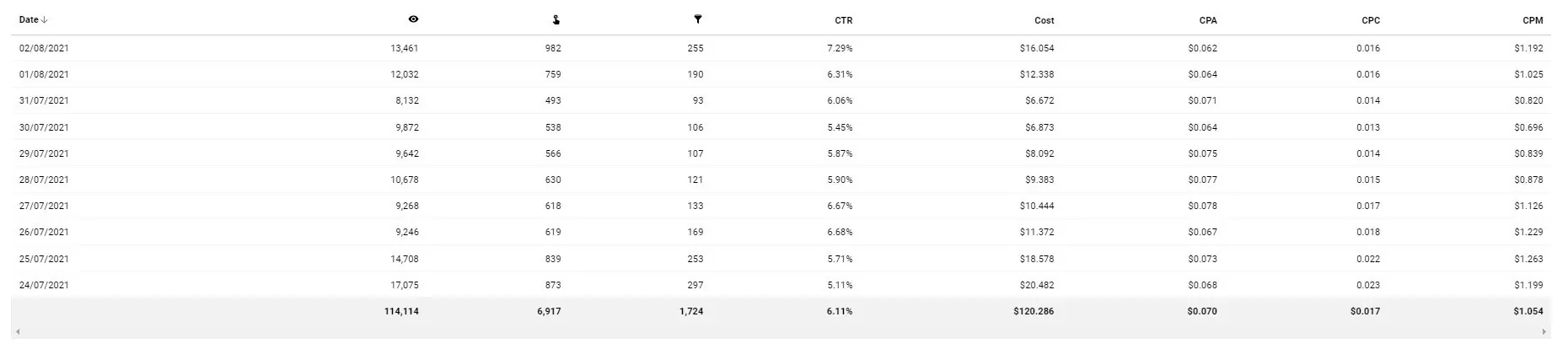Click the CPM column header
Image resolution: width=1568 pixels, height=349 pixels.
click(x=1533, y=20)
